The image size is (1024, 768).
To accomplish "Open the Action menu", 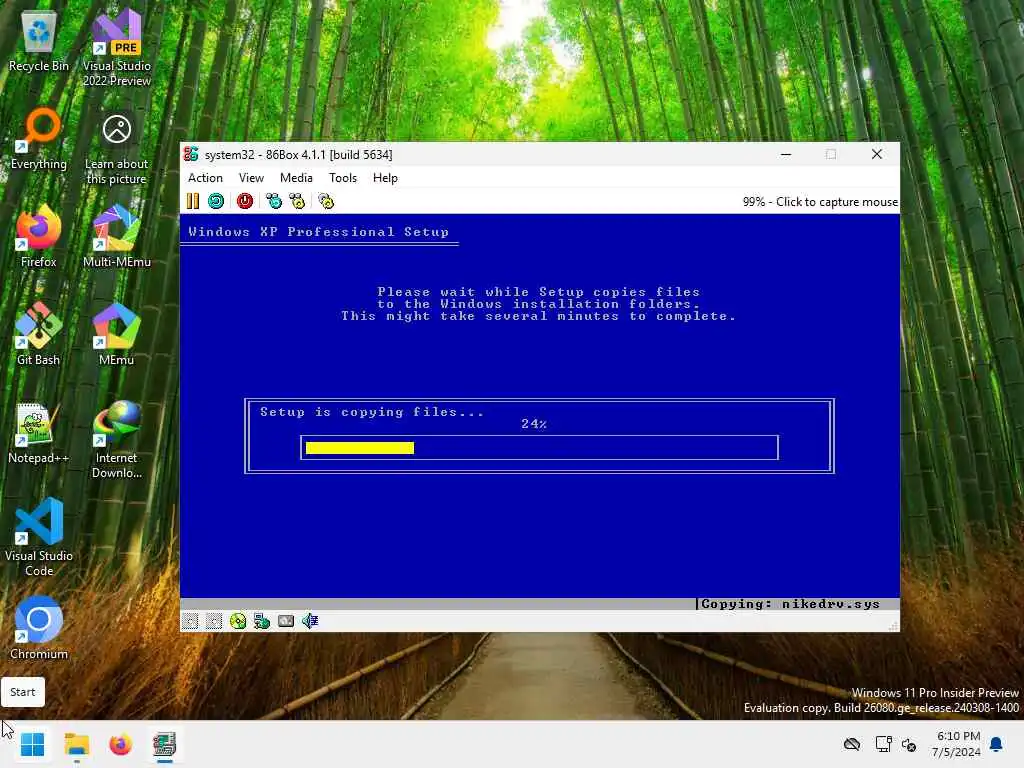I will pos(205,178).
